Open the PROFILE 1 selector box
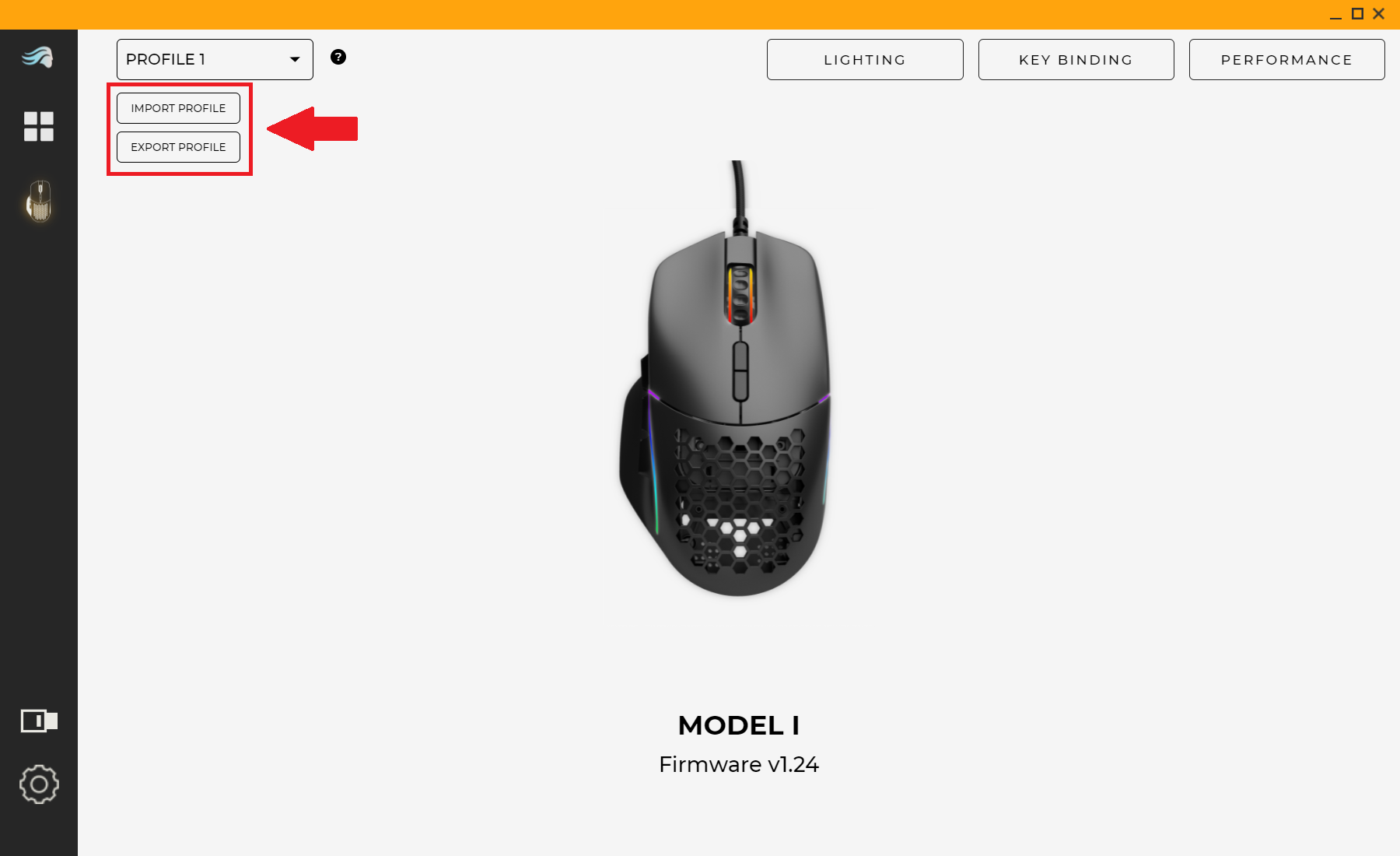This screenshot has width=1400, height=856. 215,59
